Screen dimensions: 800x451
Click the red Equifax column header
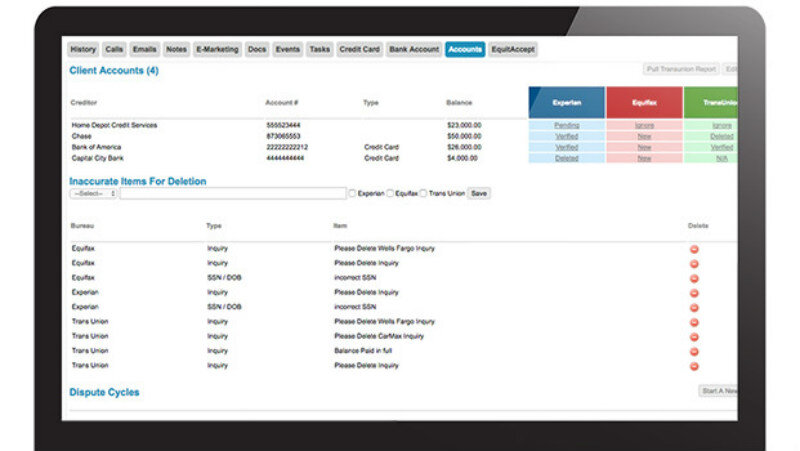click(643, 102)
